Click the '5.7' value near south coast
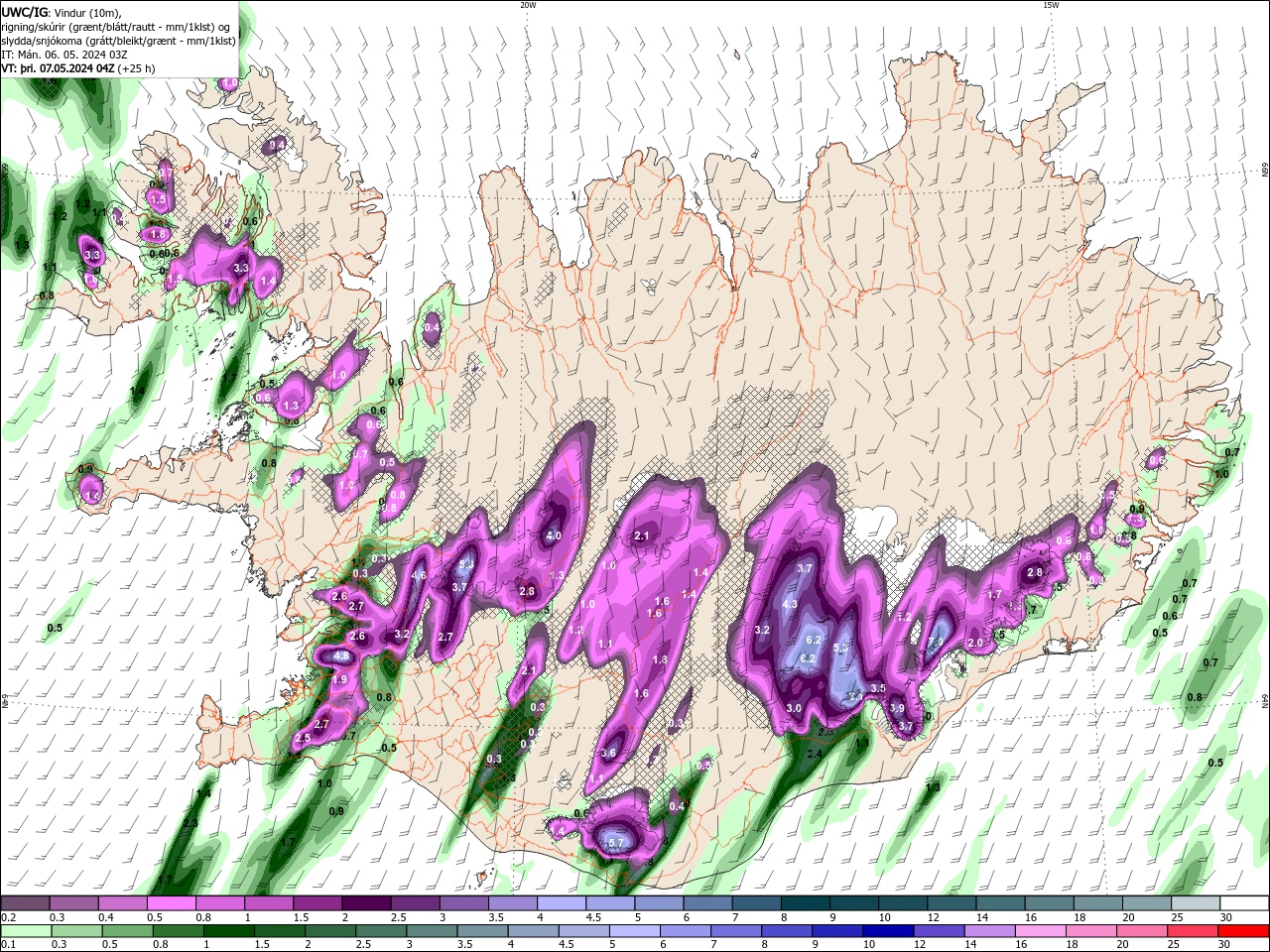The width and height of the screenshot is (1270, 952). click(x=616, y=843)
